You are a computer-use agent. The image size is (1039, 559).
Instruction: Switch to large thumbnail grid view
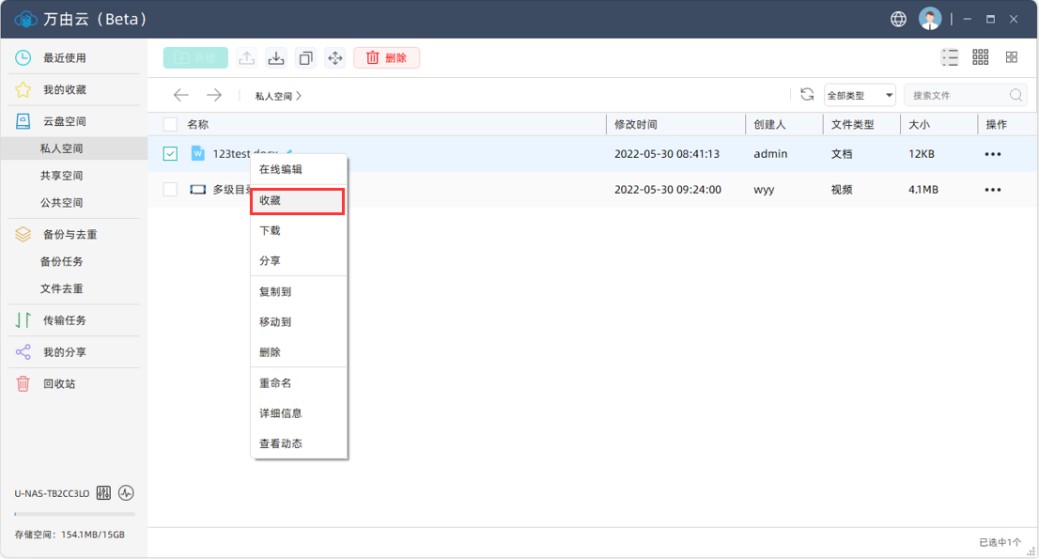click(1011, 58)
